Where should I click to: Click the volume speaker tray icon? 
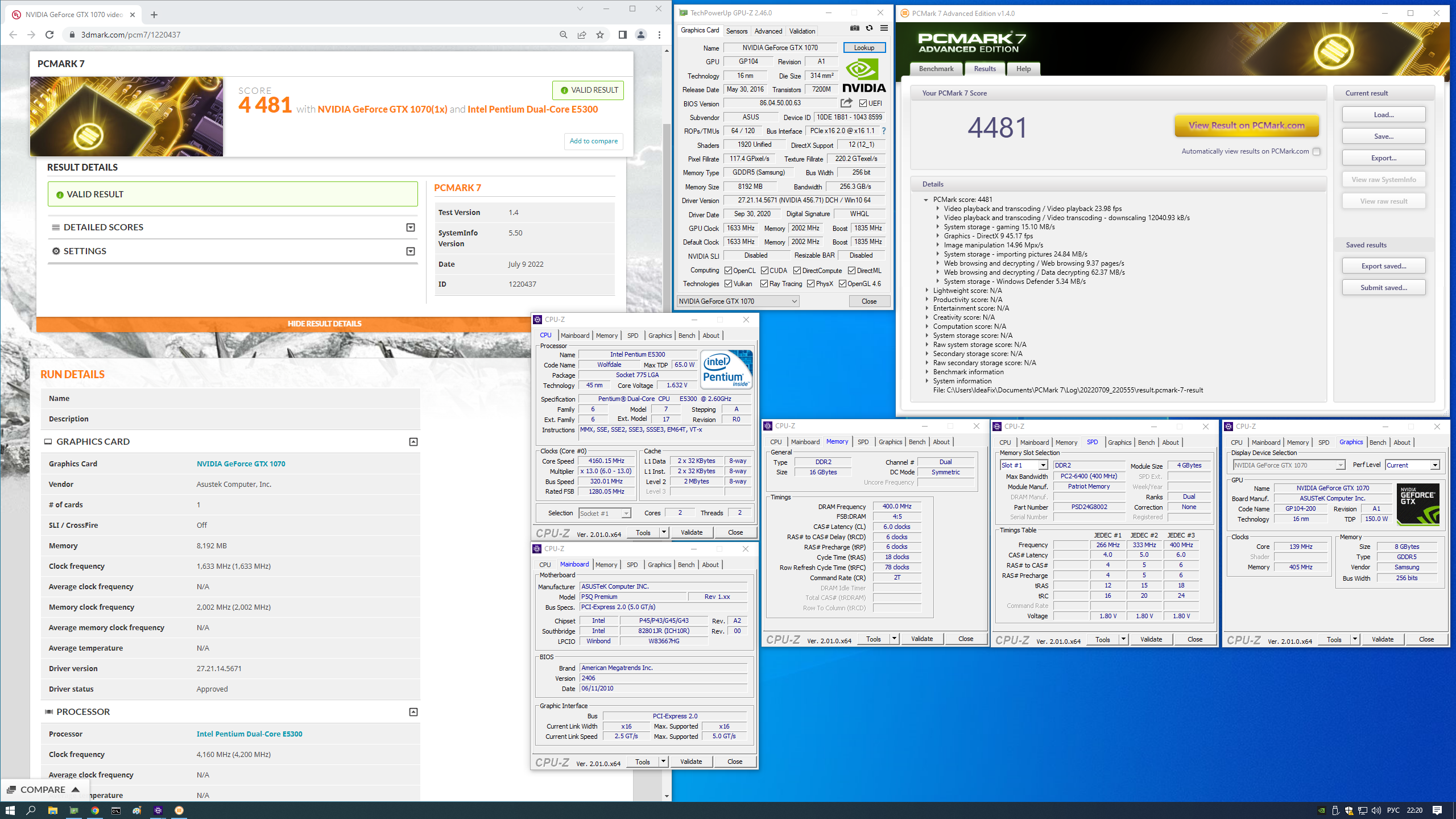coord(1376,810)
